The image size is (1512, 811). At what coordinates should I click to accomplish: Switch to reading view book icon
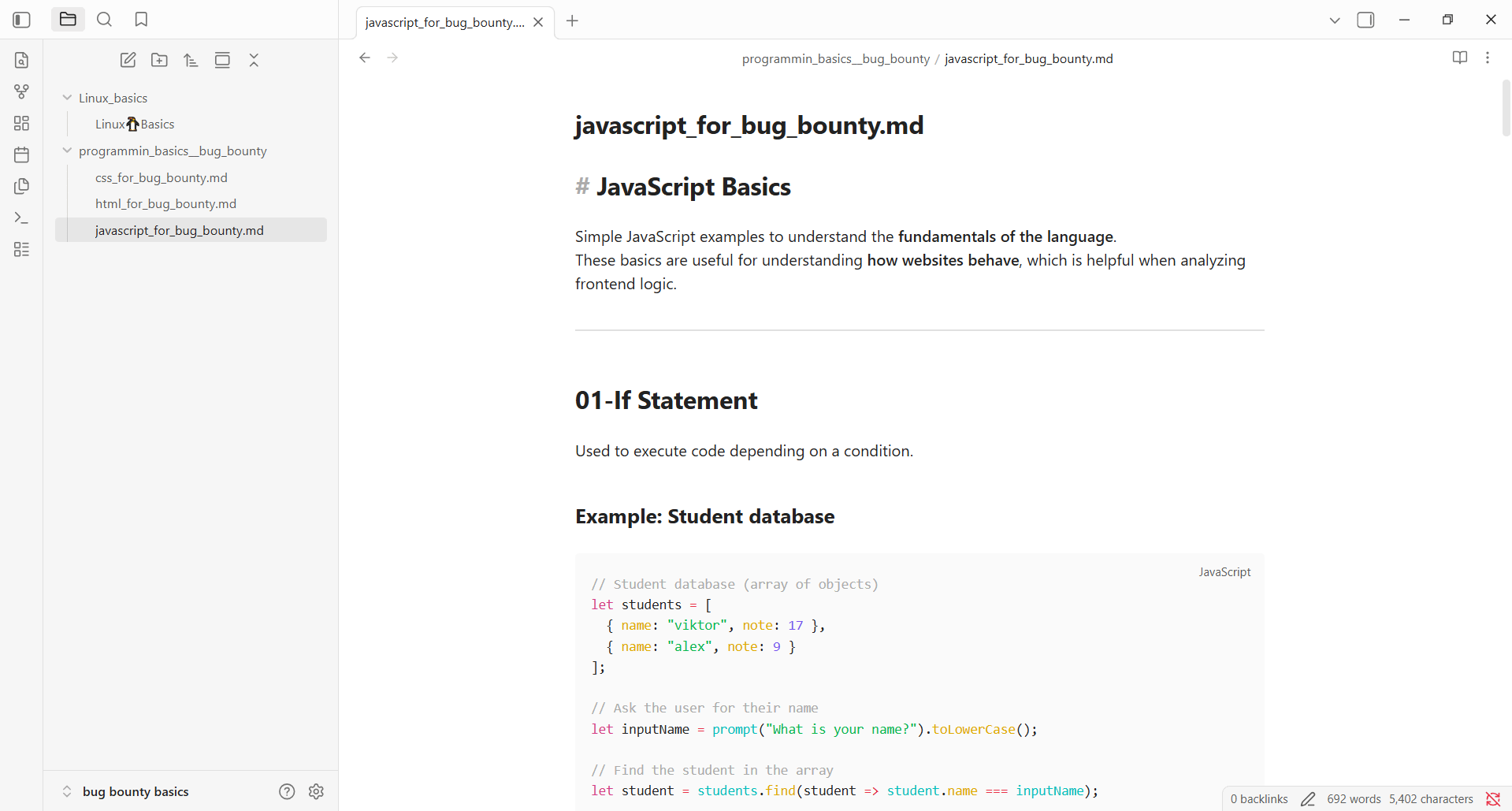point(1459,58)
